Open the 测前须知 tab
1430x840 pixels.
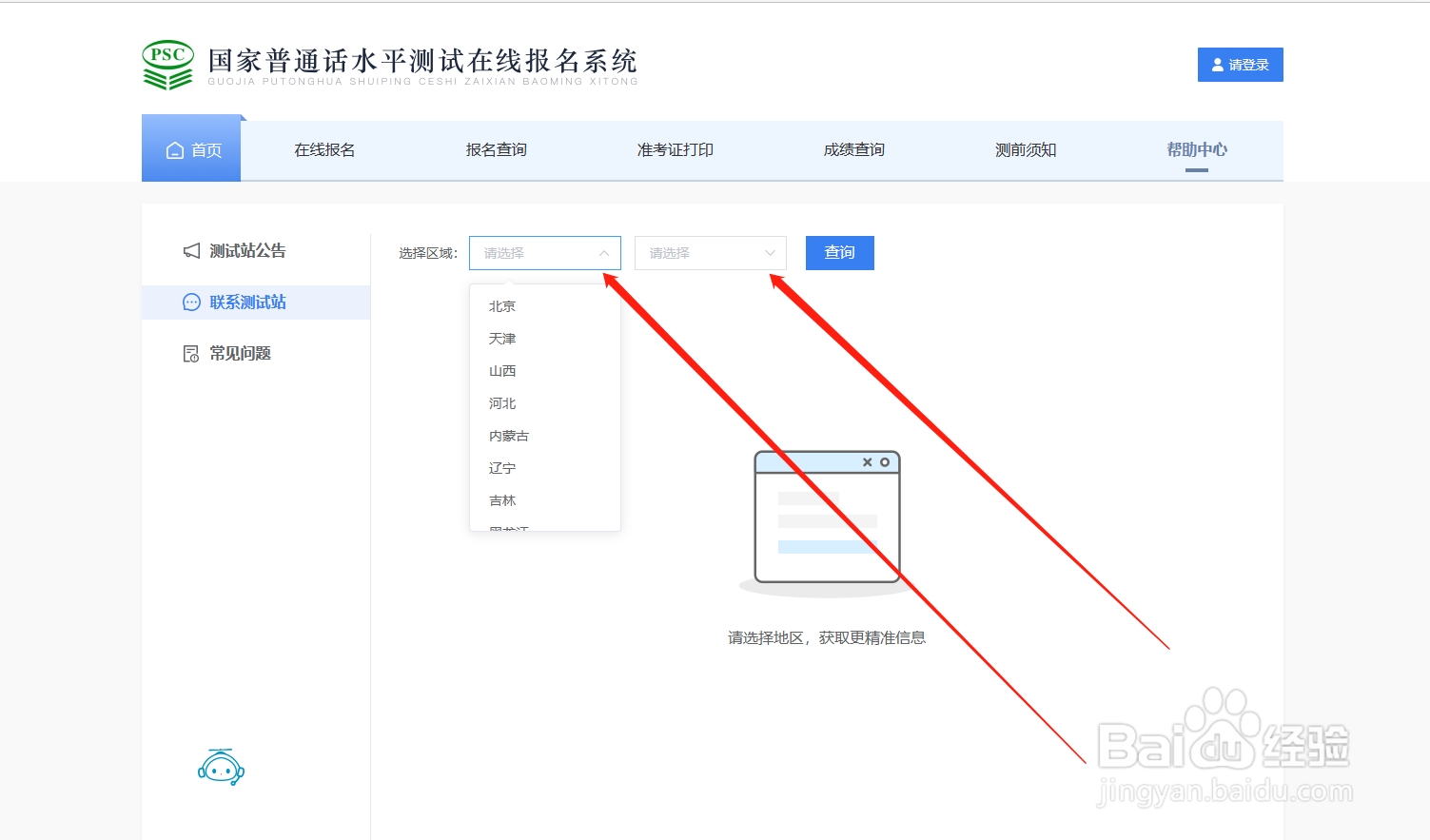(1026, 149)
